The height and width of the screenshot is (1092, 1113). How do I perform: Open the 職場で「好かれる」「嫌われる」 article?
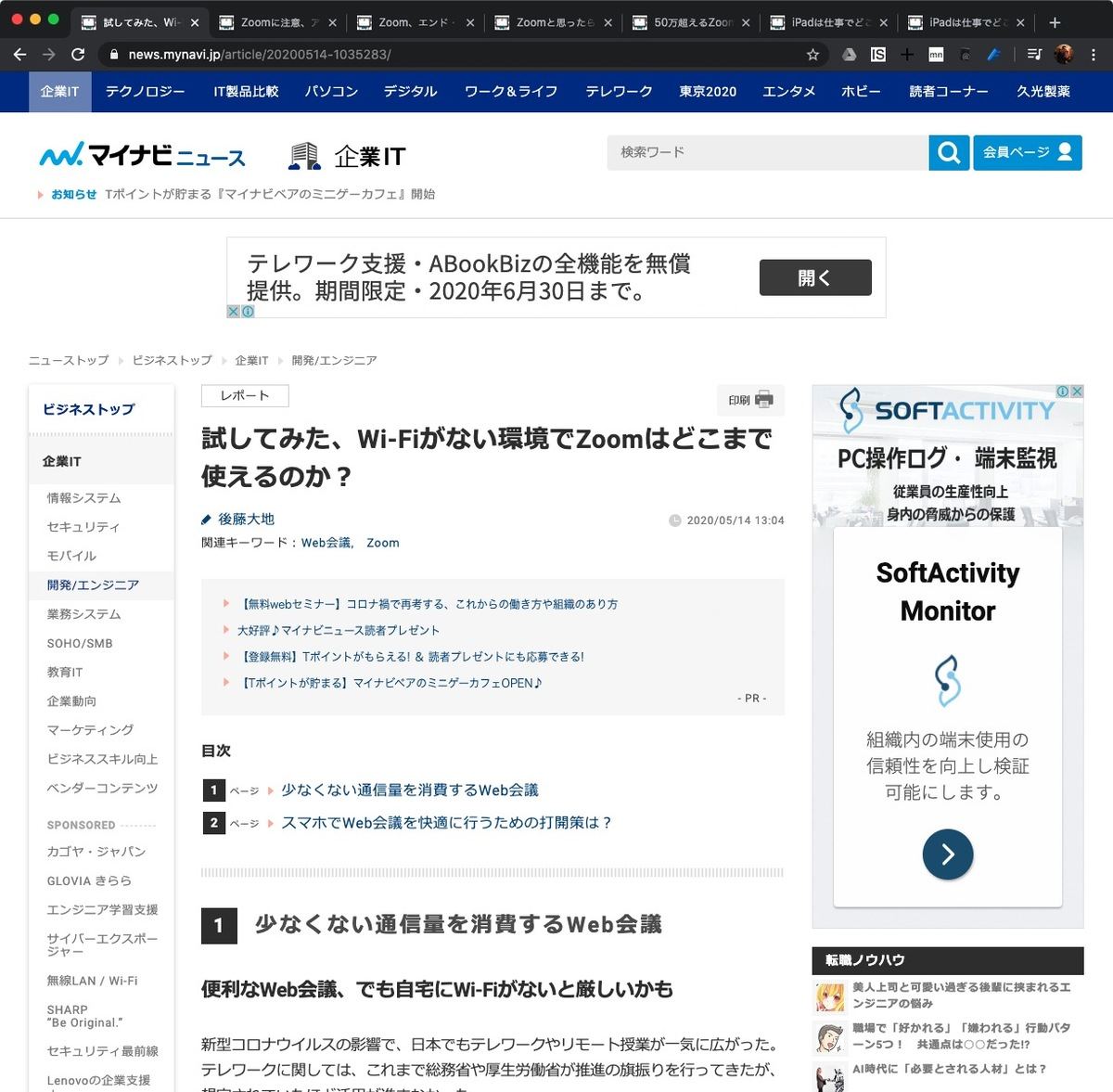(x=961, y=1035)
